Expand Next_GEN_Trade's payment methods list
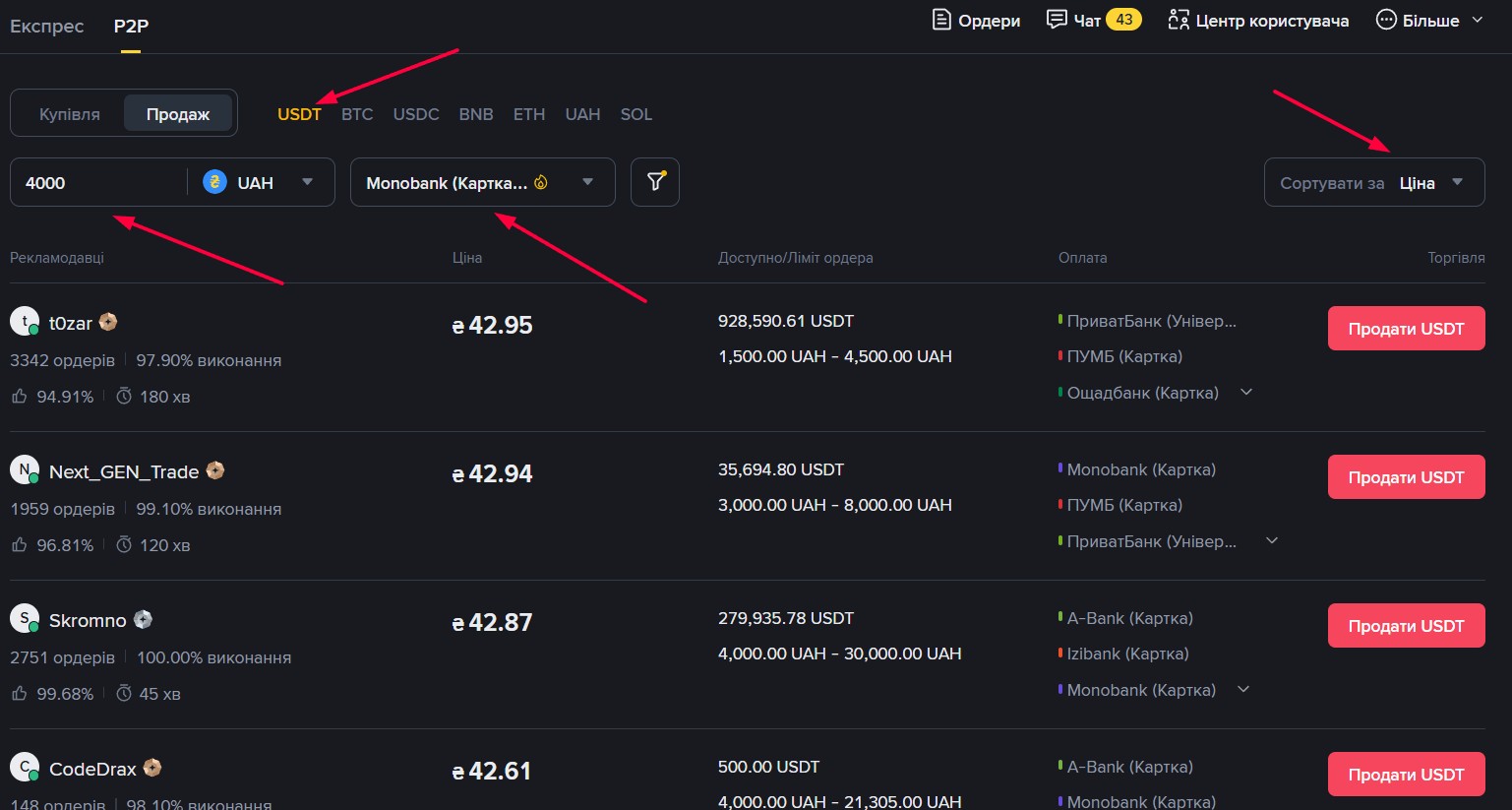The height and width of the screenshot is (810, 1512). click(1272, 540)
